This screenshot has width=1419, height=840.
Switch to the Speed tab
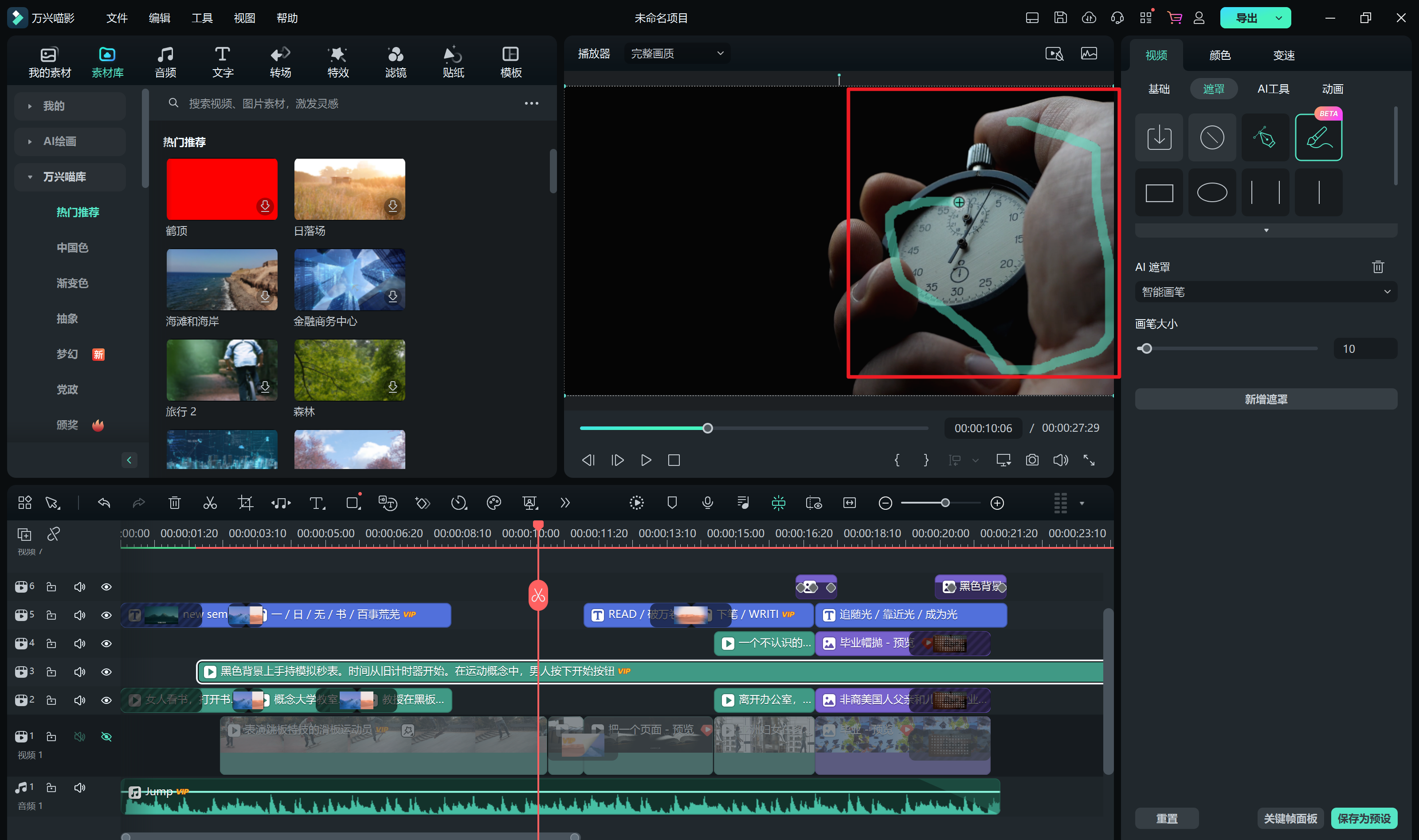coord(1284,55)
